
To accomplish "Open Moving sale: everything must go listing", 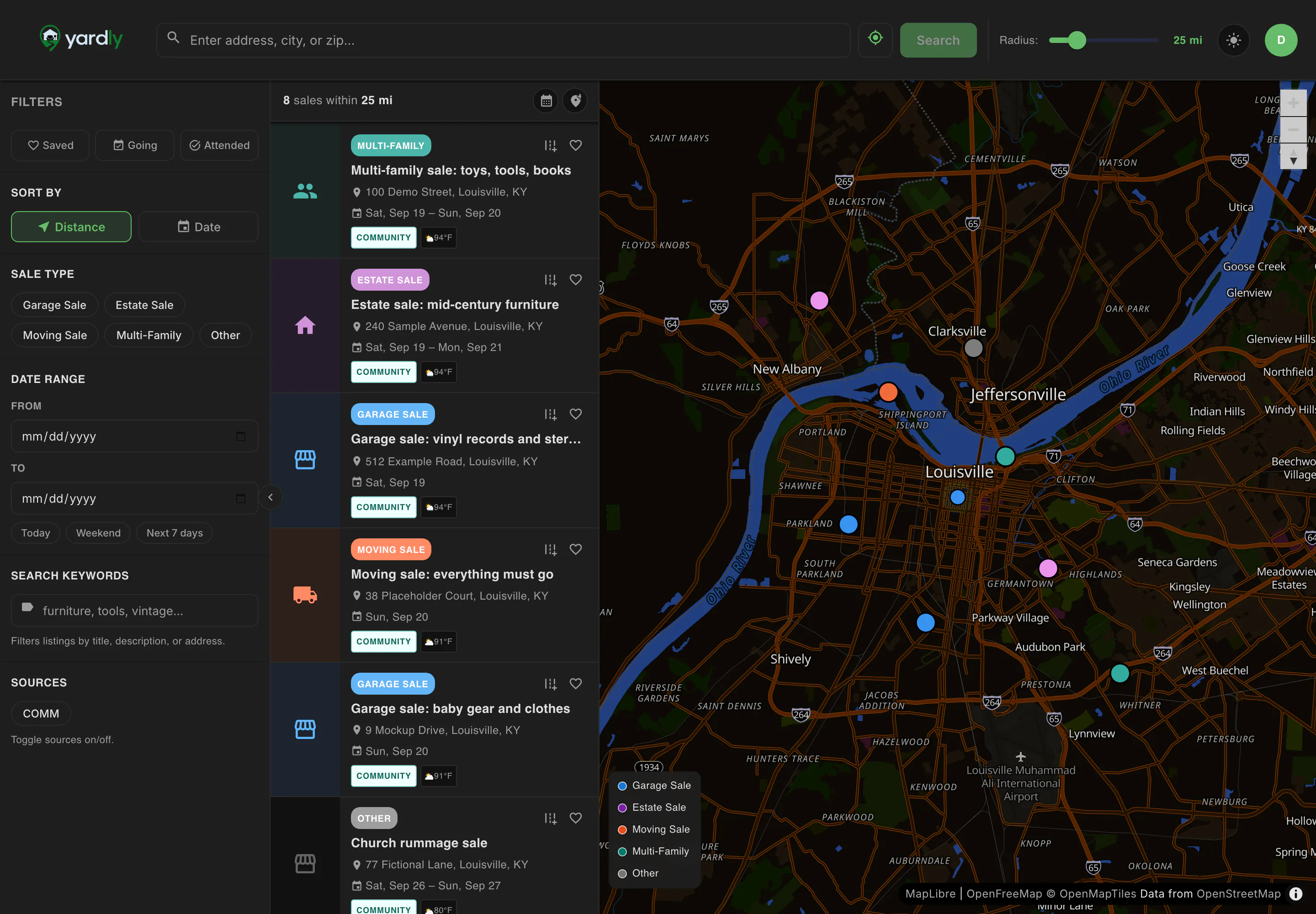I will click(x=452, y=574).
